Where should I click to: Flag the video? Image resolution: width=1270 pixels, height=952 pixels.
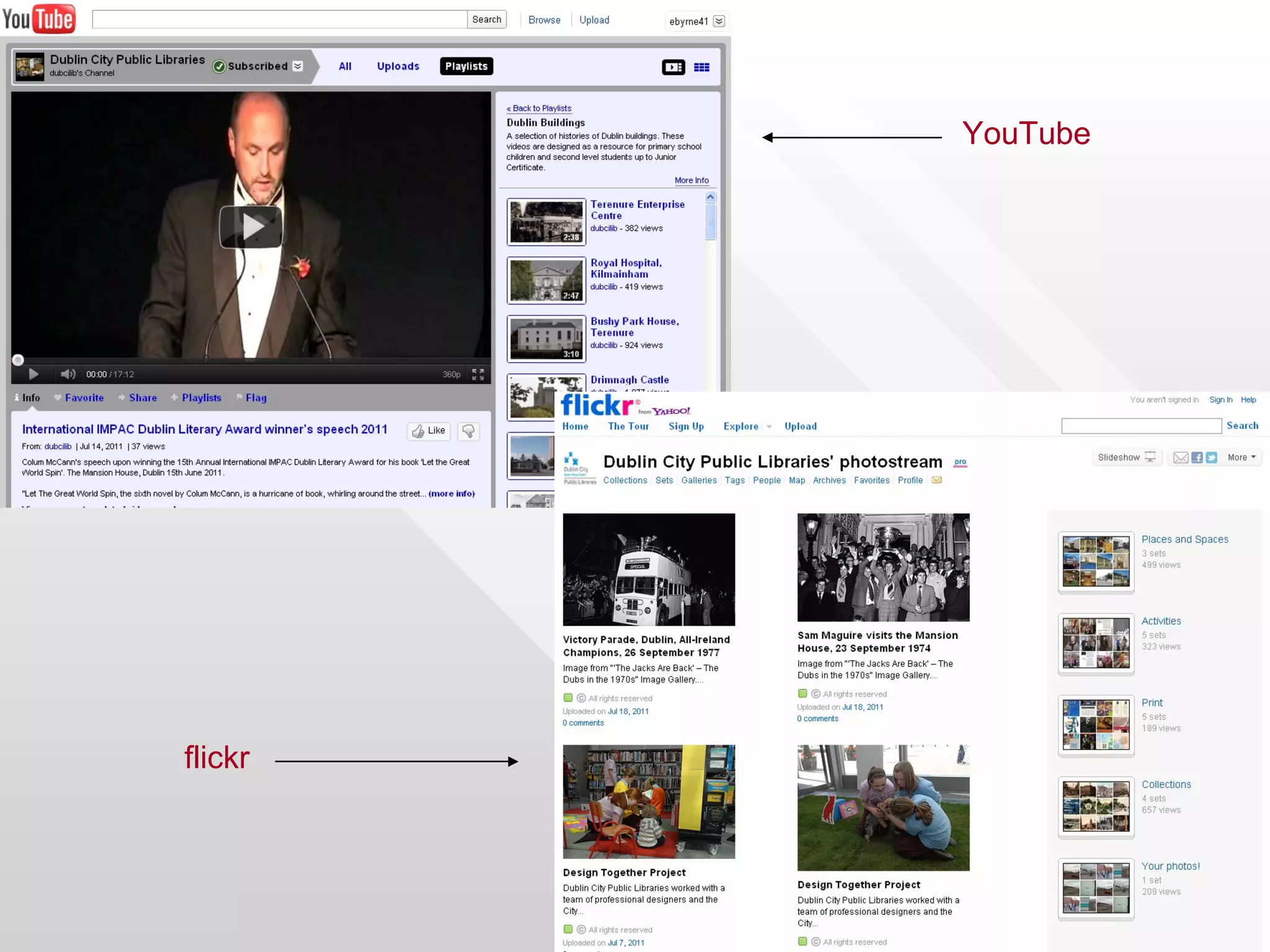(251, 398)
